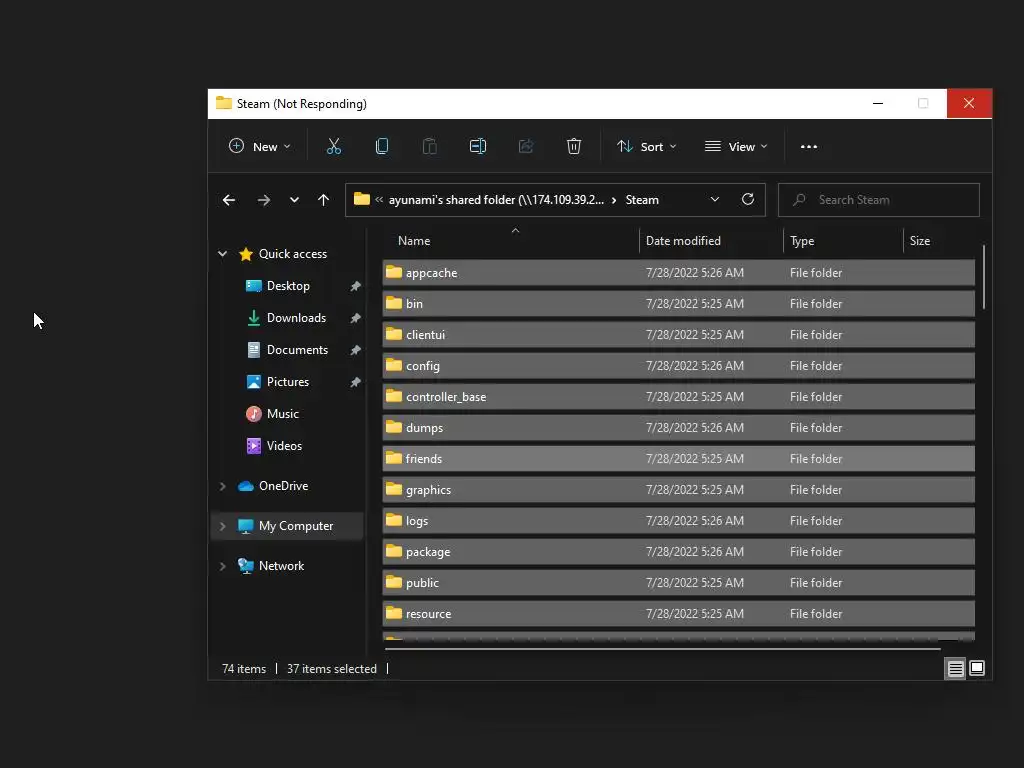
Task: Open Documents in Quick access
Action: pos(297,350)
